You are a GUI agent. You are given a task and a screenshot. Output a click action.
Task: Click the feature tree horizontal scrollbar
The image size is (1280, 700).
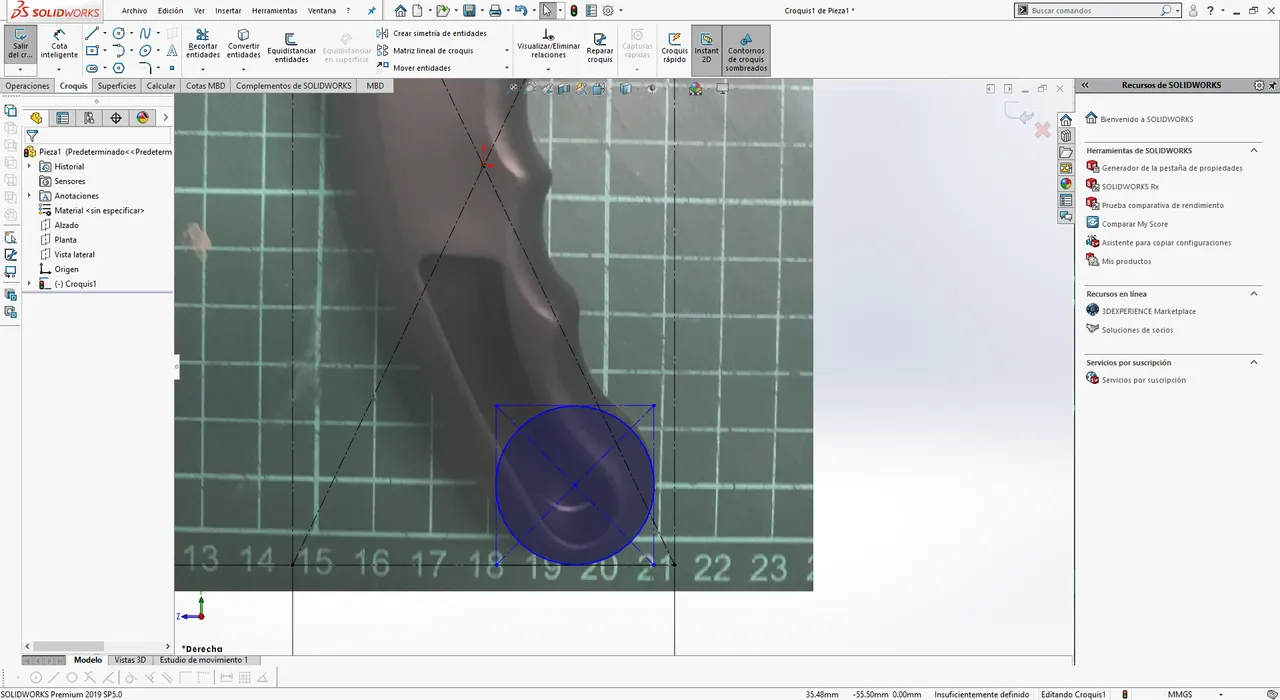click(x=68, y=647)
